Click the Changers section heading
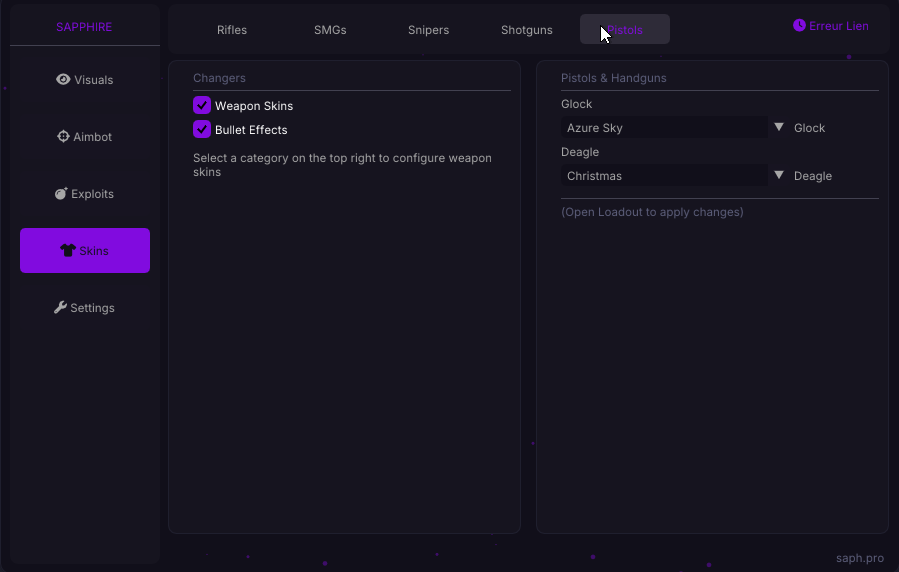The image size is (899, 572). tap(219, 78)
